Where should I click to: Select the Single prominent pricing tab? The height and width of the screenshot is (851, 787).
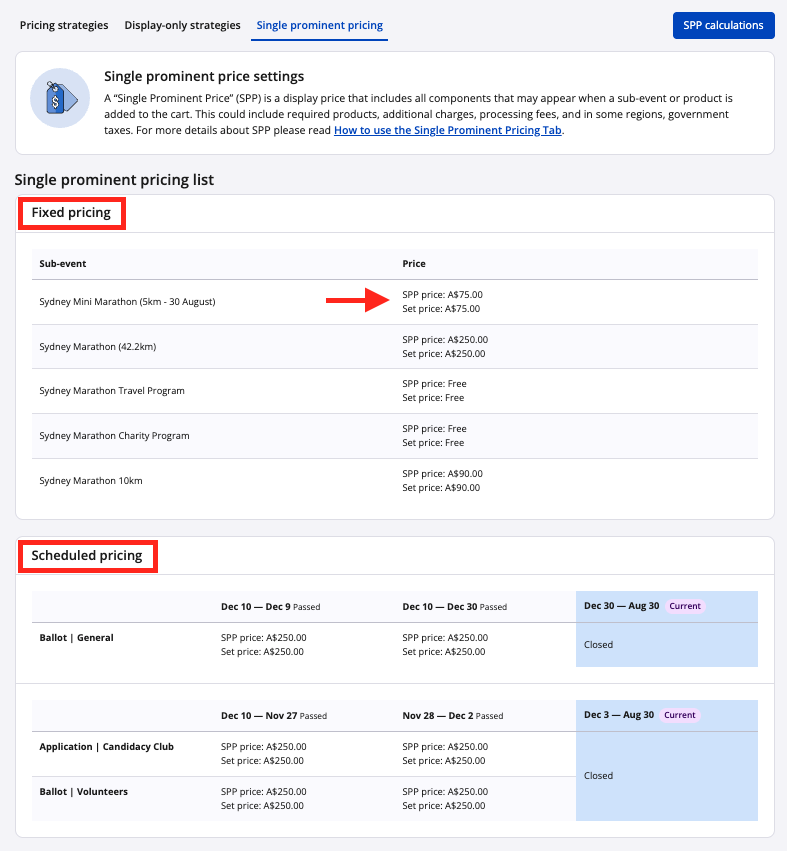click(x=319, y=25)
